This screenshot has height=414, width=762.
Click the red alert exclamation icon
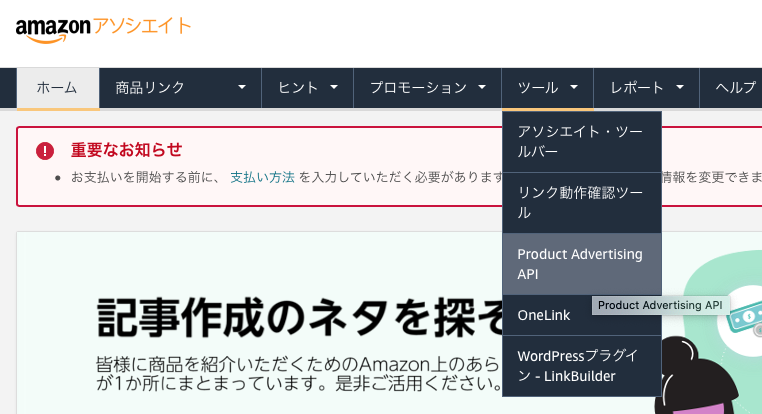point(45,151)
